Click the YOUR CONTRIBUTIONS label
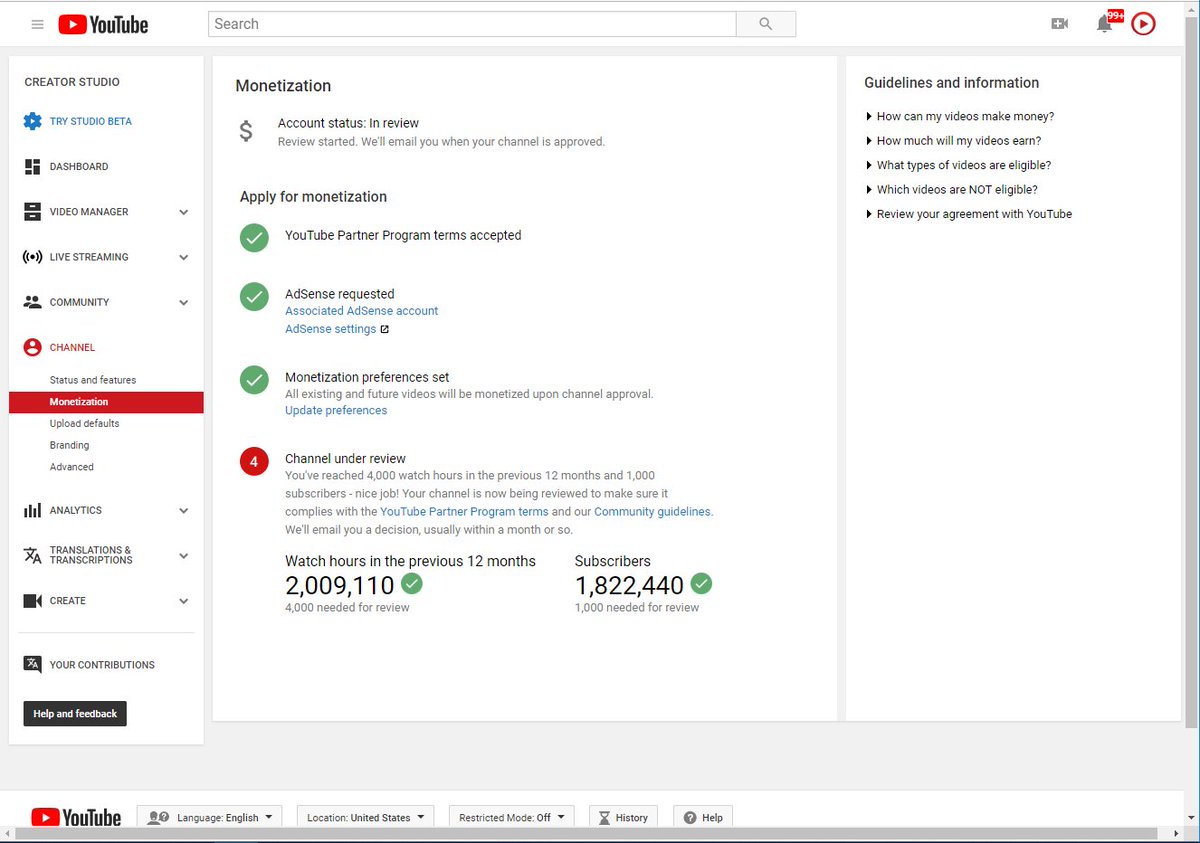The height and width of the screenshot is (843, 1200). tap(102, 665)
